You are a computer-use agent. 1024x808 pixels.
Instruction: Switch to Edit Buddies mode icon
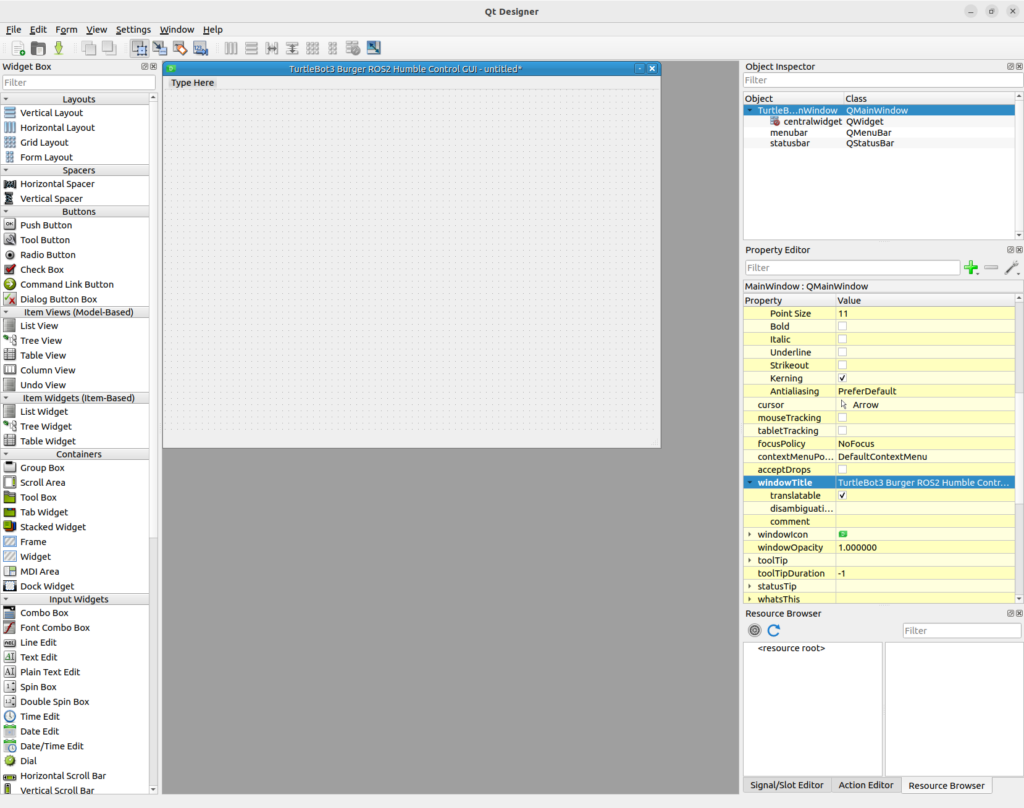coord(180,48)
